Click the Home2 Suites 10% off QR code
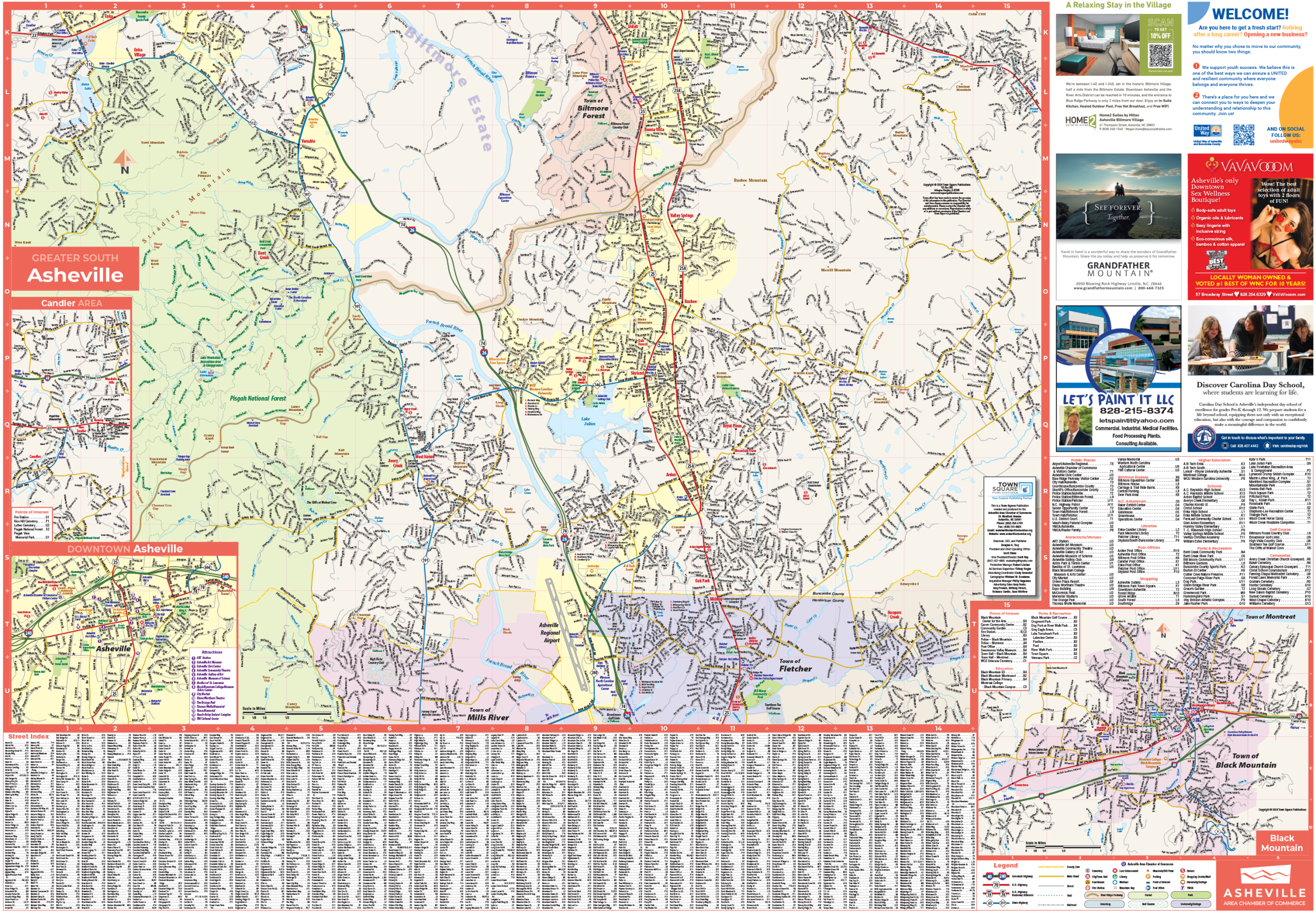The height and width of the screenshot is (915, 1316). (1160, 56)
